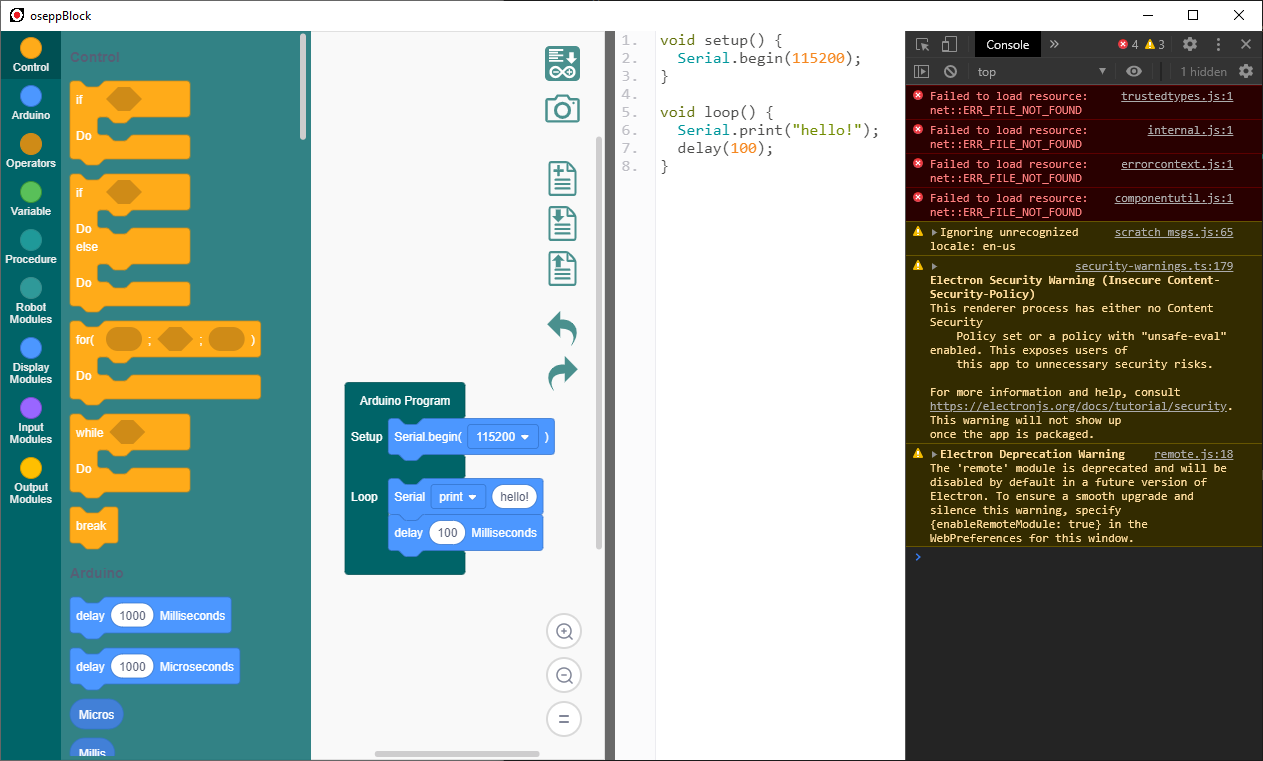Clear the console
Screen dimensions: 1263x761
(x=950, y=71)
